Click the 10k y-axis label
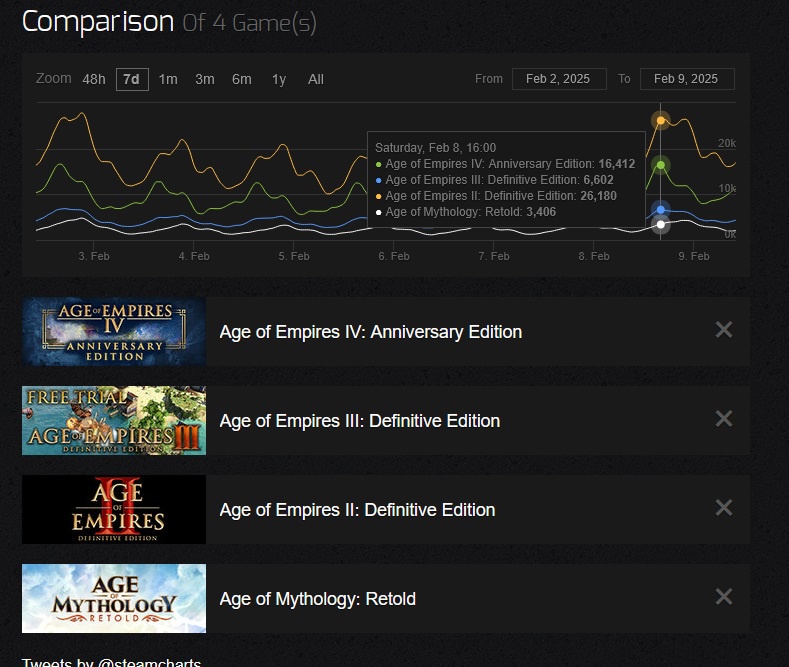The height and width of the screenshot is (667, 789). (x=727, y=189)
